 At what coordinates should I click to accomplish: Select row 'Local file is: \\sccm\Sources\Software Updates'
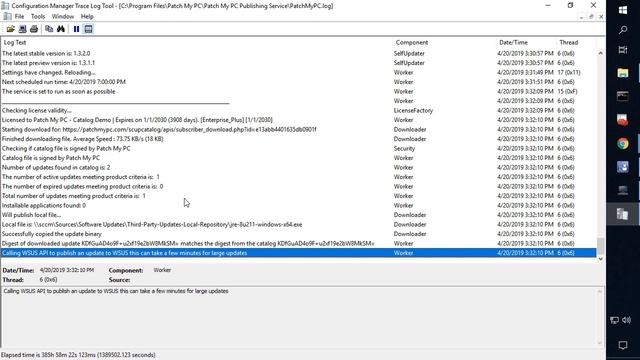[298, 224]
